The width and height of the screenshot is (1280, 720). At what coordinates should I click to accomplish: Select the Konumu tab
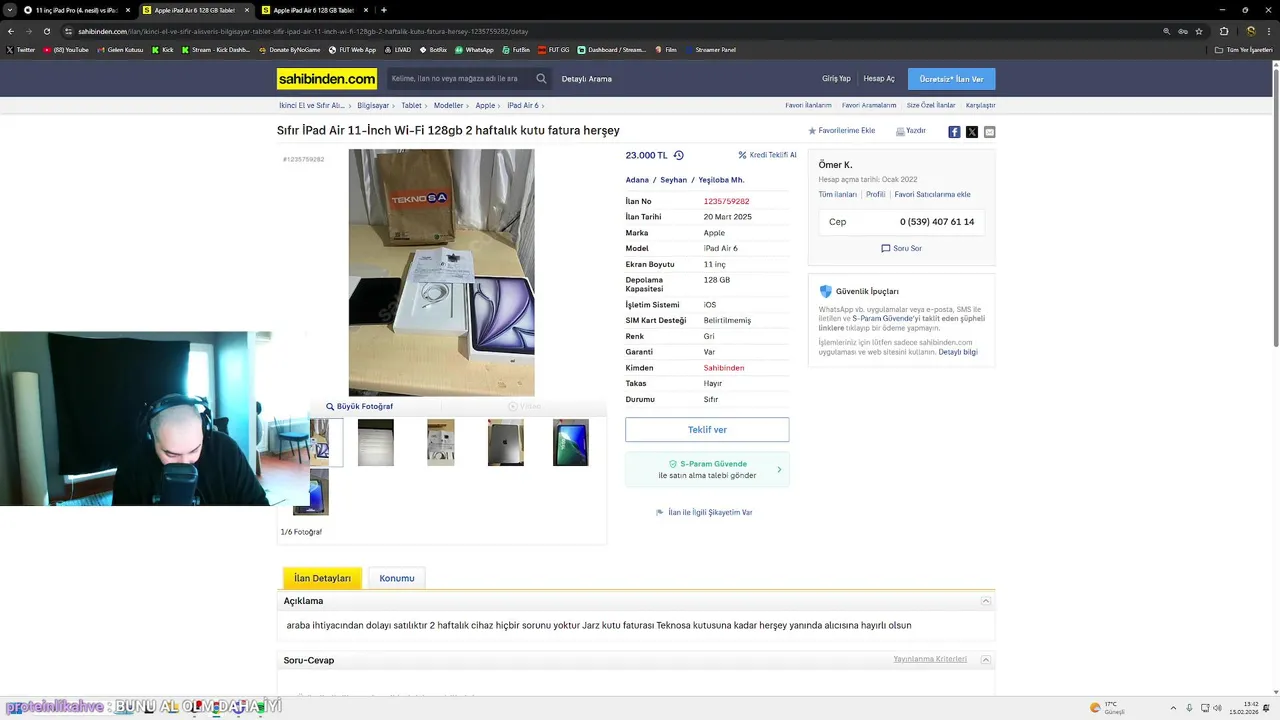tap(397, 578)
